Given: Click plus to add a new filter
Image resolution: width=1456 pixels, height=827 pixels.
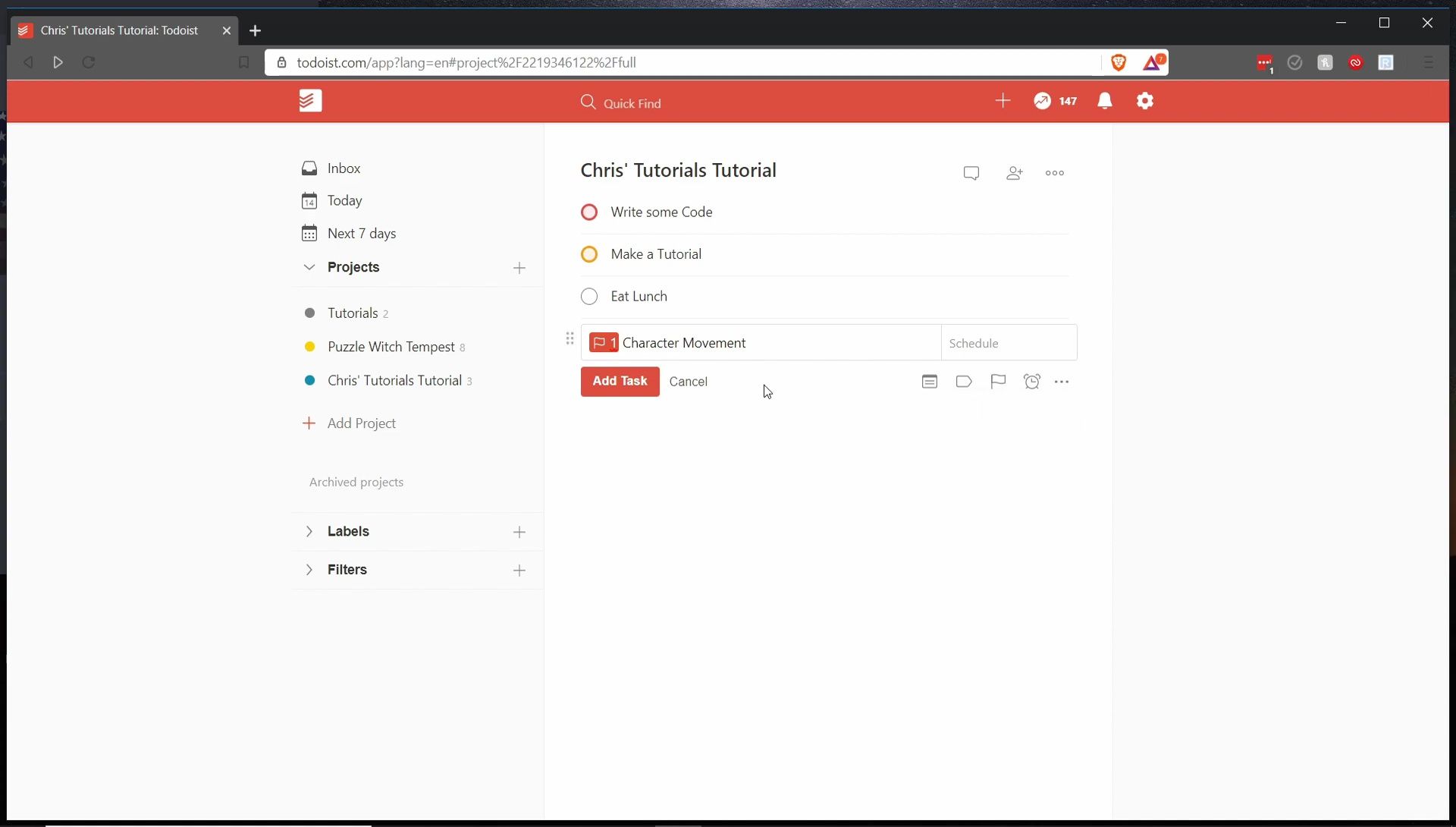Looking at the screenshot, I should [519, 571].
